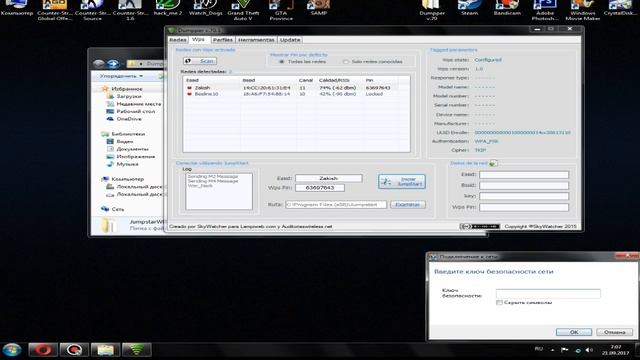Screen dimensions: 640x360
Task: Click the Scan button in Dumpper
Action: (200, 61)
